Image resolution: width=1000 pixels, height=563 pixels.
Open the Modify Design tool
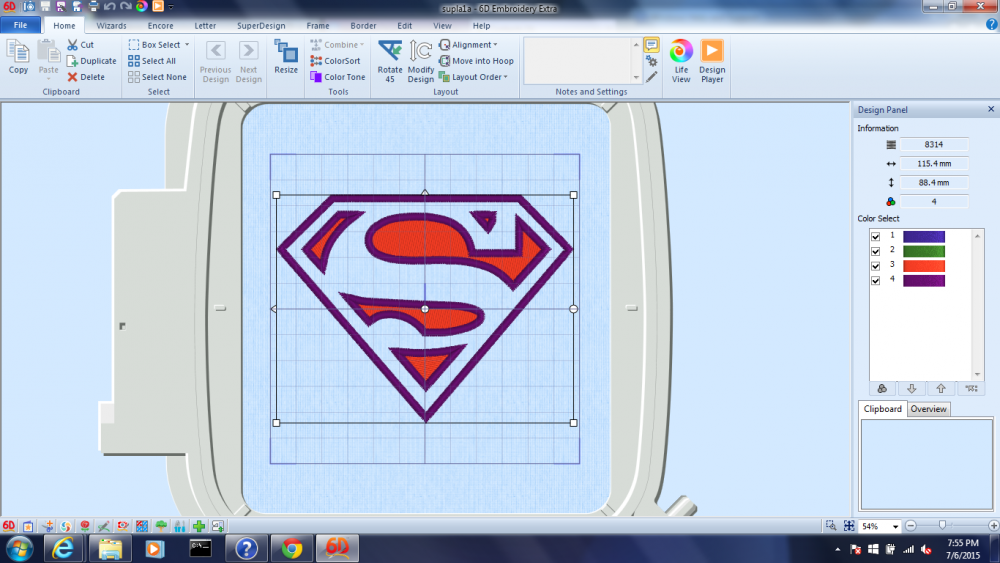(x=420, y=61)
